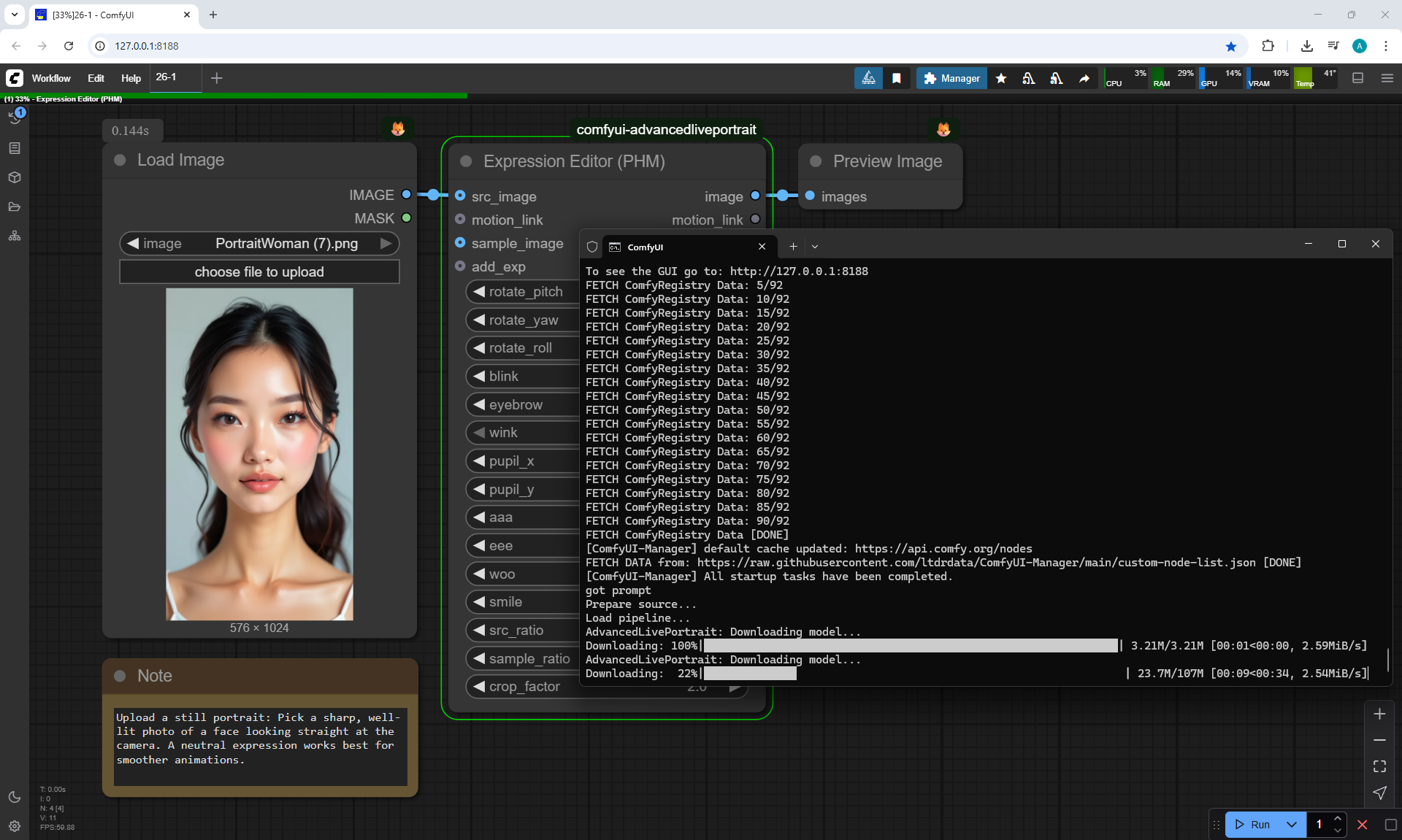Open the Workflow menu
1402x840 pixels.
51,78
